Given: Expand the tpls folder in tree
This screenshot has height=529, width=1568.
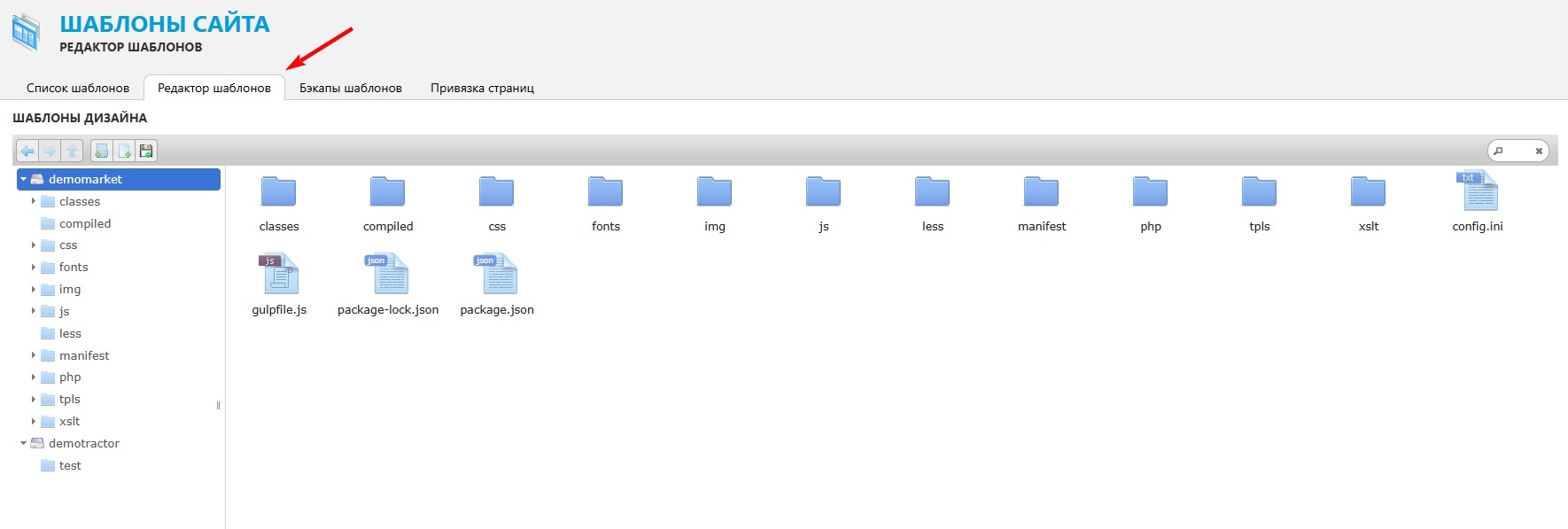Looking at the screenshot, I should 34,399.
